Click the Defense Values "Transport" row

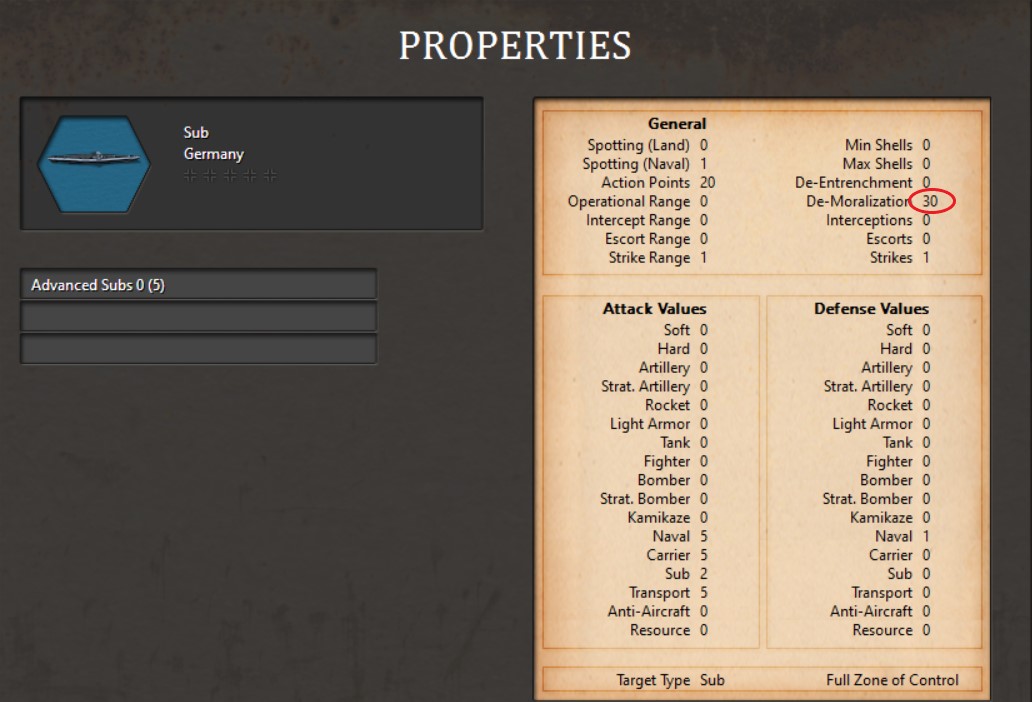(x=890, y=593)
